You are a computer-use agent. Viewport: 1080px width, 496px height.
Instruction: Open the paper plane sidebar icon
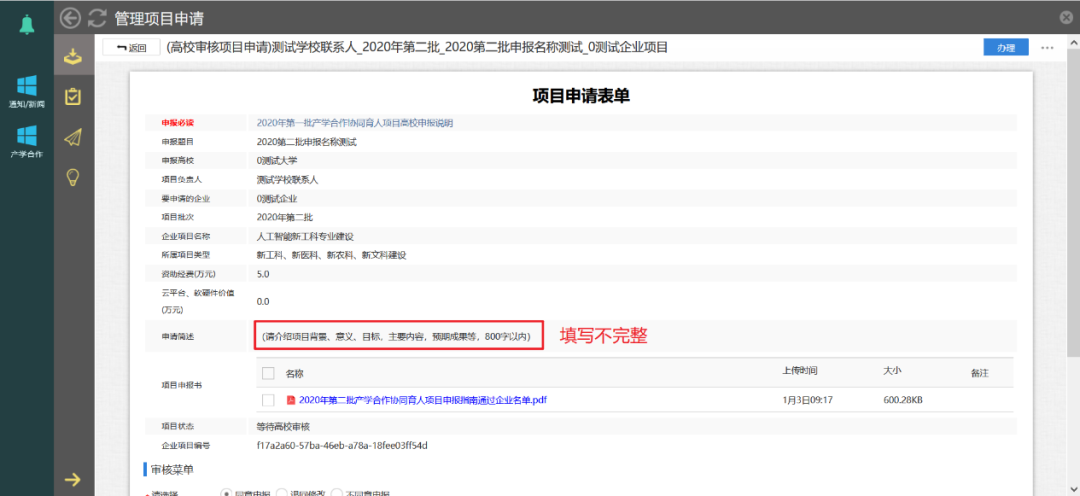pos(73,138)
